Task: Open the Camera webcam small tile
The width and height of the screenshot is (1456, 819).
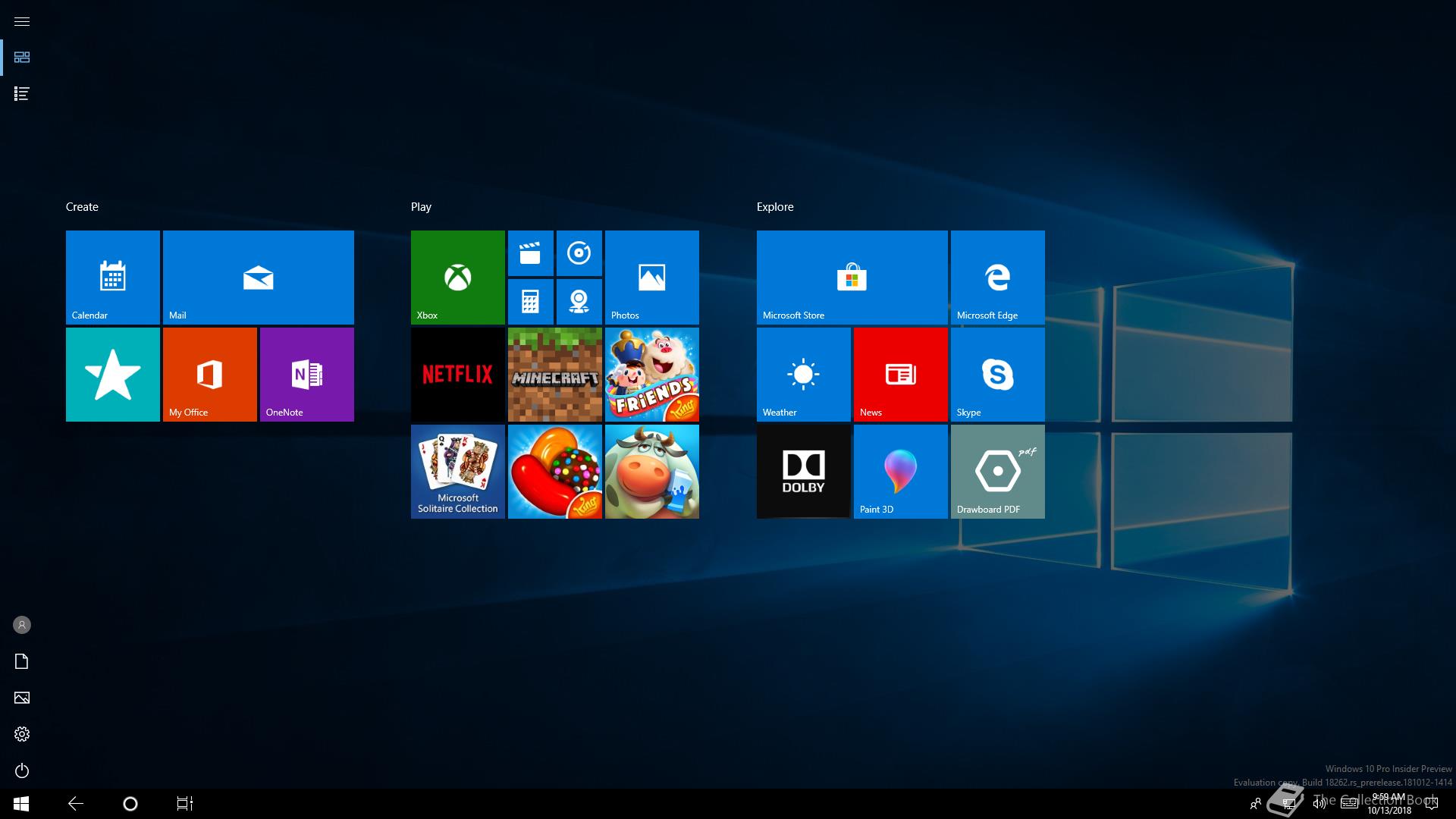Action: [x=579, y=302]
